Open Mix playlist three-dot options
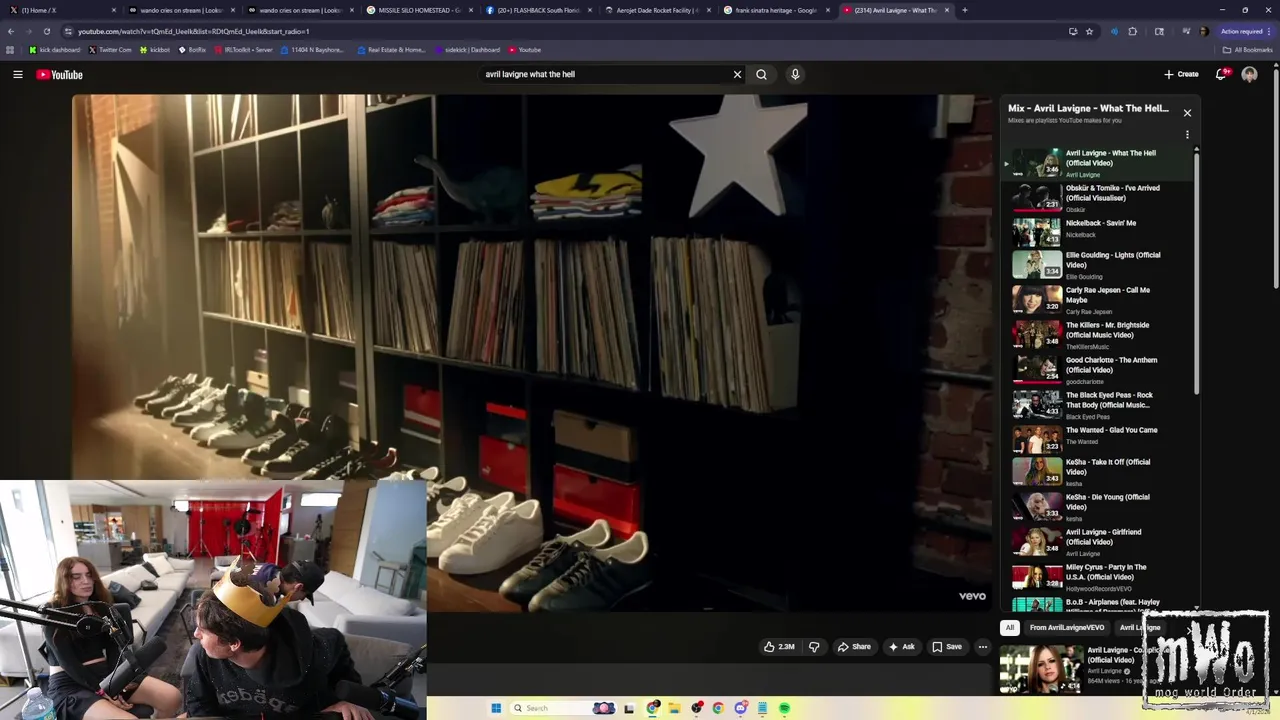Screen dimensions: 1280x720 pyautogui.click(x=1187, y=134)
